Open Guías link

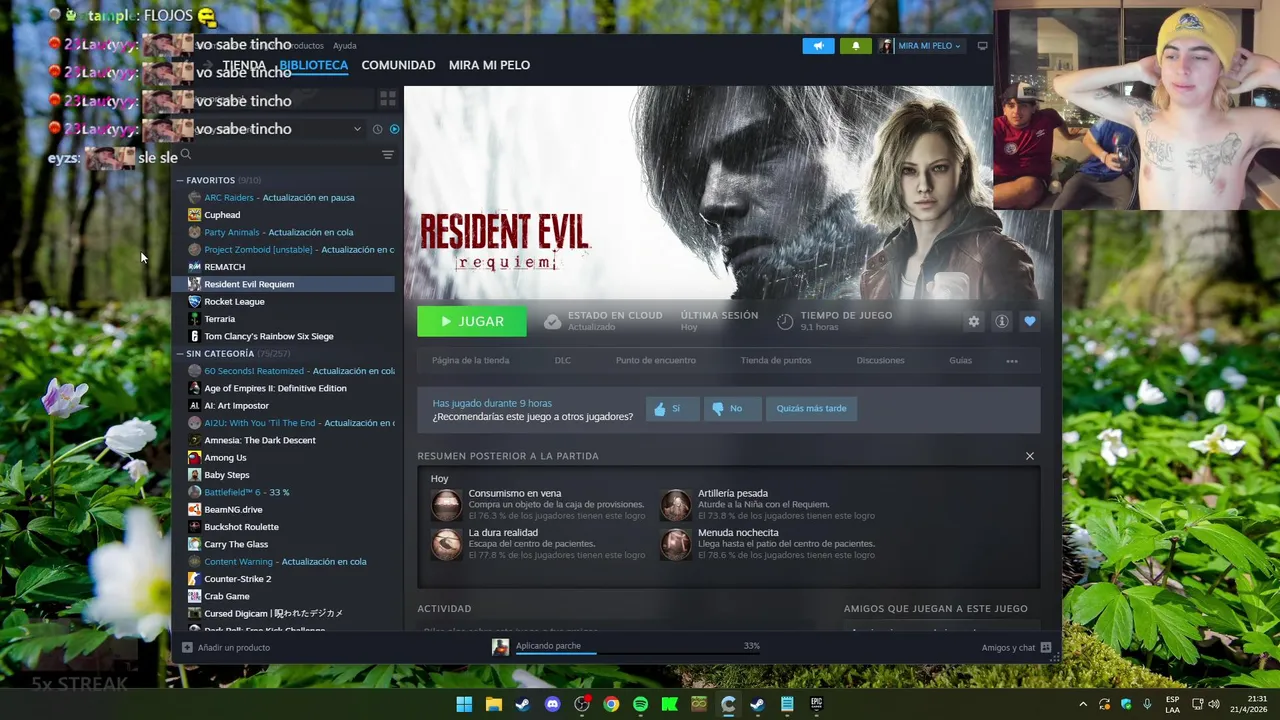960,361
